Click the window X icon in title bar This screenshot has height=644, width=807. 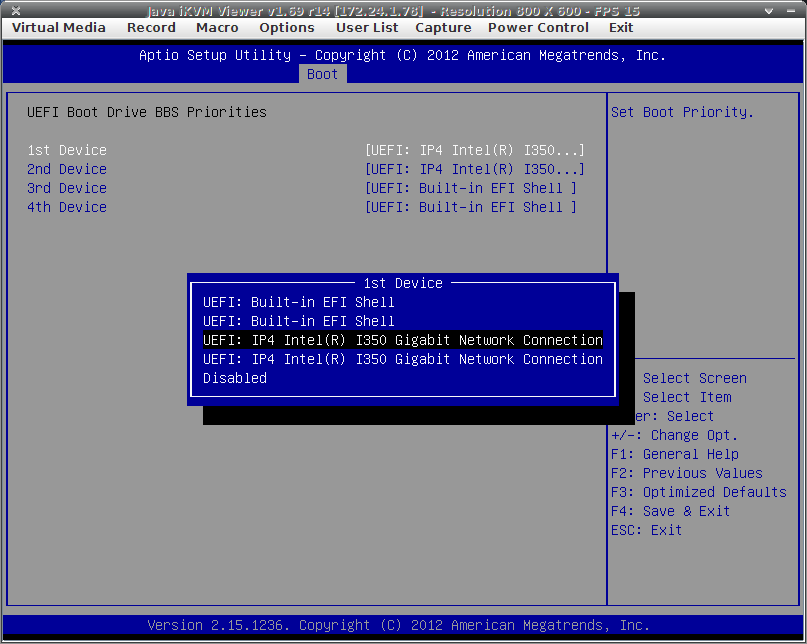pos(15,10)
